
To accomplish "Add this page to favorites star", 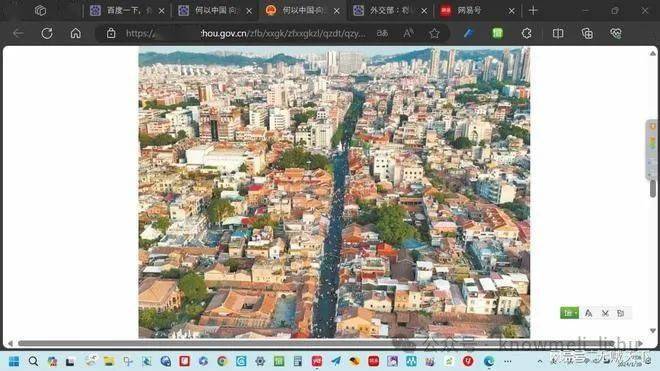I will click(434, 33).
